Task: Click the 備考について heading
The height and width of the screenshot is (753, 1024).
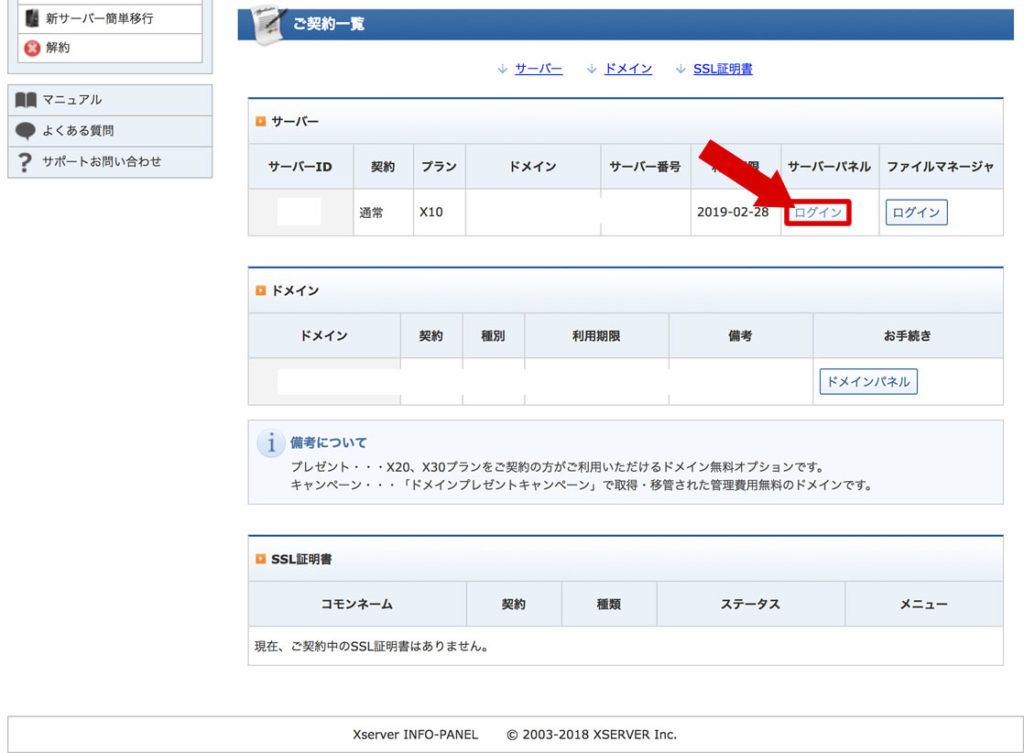Action: (328, 443)
